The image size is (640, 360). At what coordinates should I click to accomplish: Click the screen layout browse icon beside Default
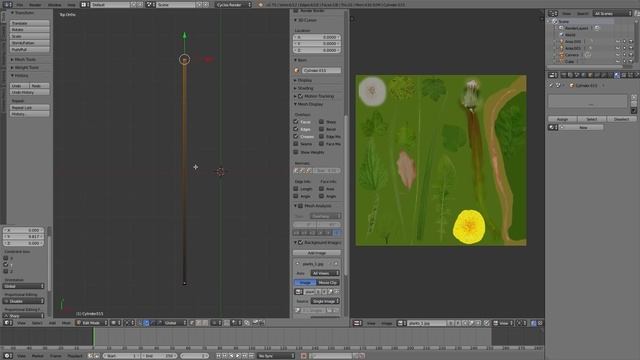coord(84,4)
